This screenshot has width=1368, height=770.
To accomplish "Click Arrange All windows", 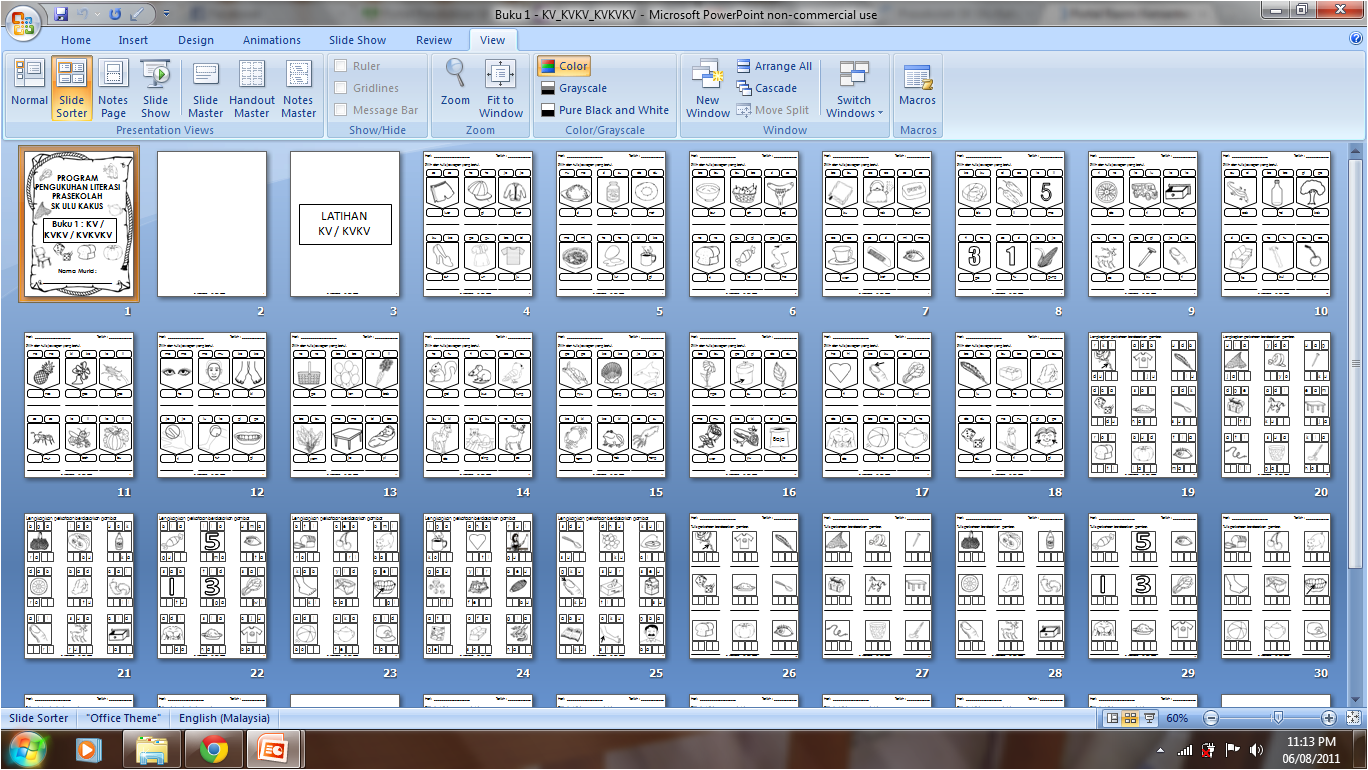I will pos(774,66).
